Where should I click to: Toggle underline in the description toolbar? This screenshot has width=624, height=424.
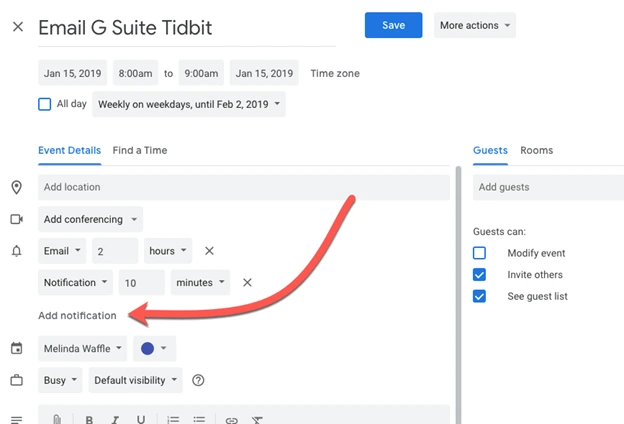pyautogui.click(x=140, y=420)
